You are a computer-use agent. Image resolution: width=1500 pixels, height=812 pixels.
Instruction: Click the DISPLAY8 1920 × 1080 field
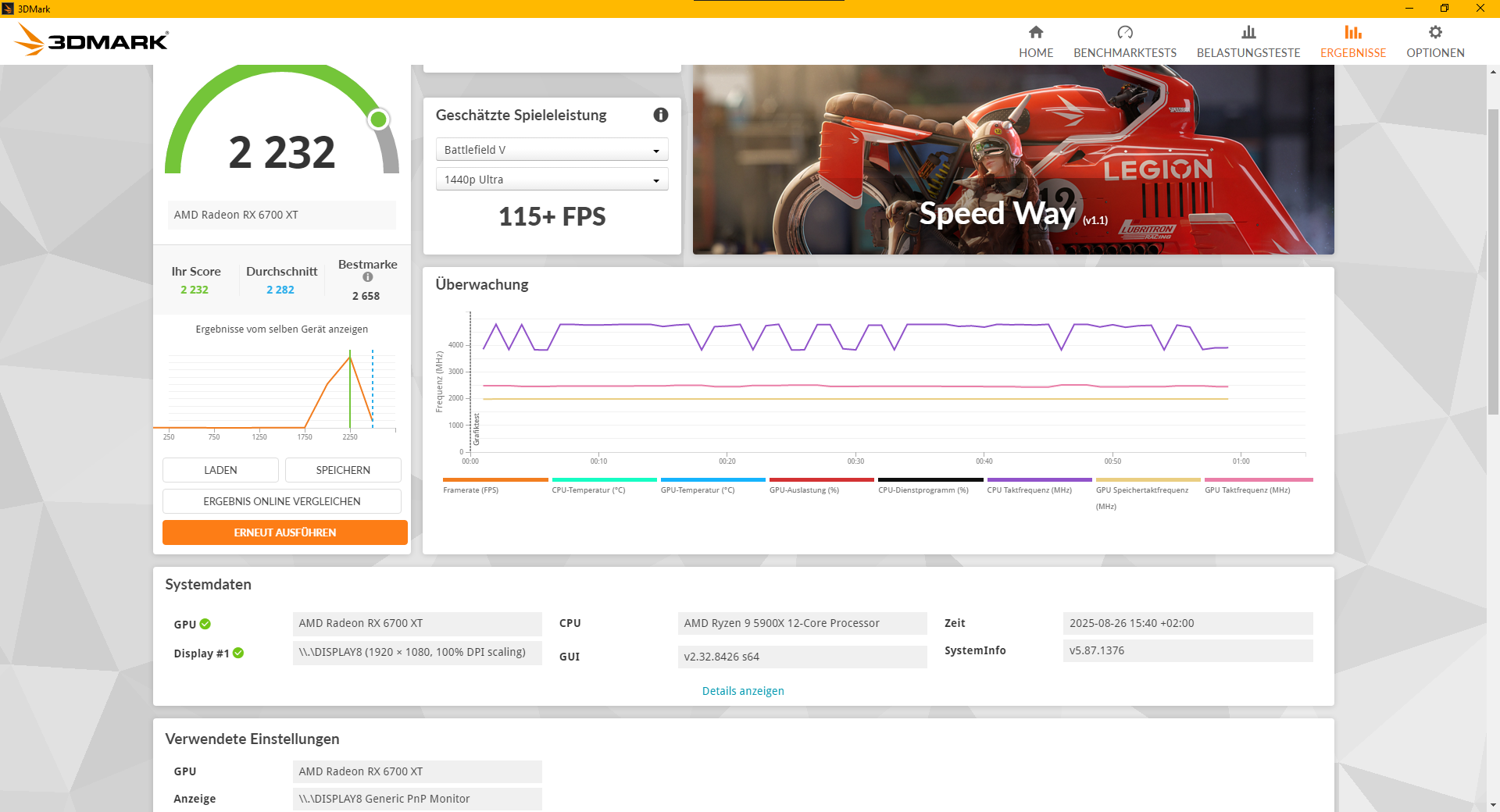[x=417, y=653]
